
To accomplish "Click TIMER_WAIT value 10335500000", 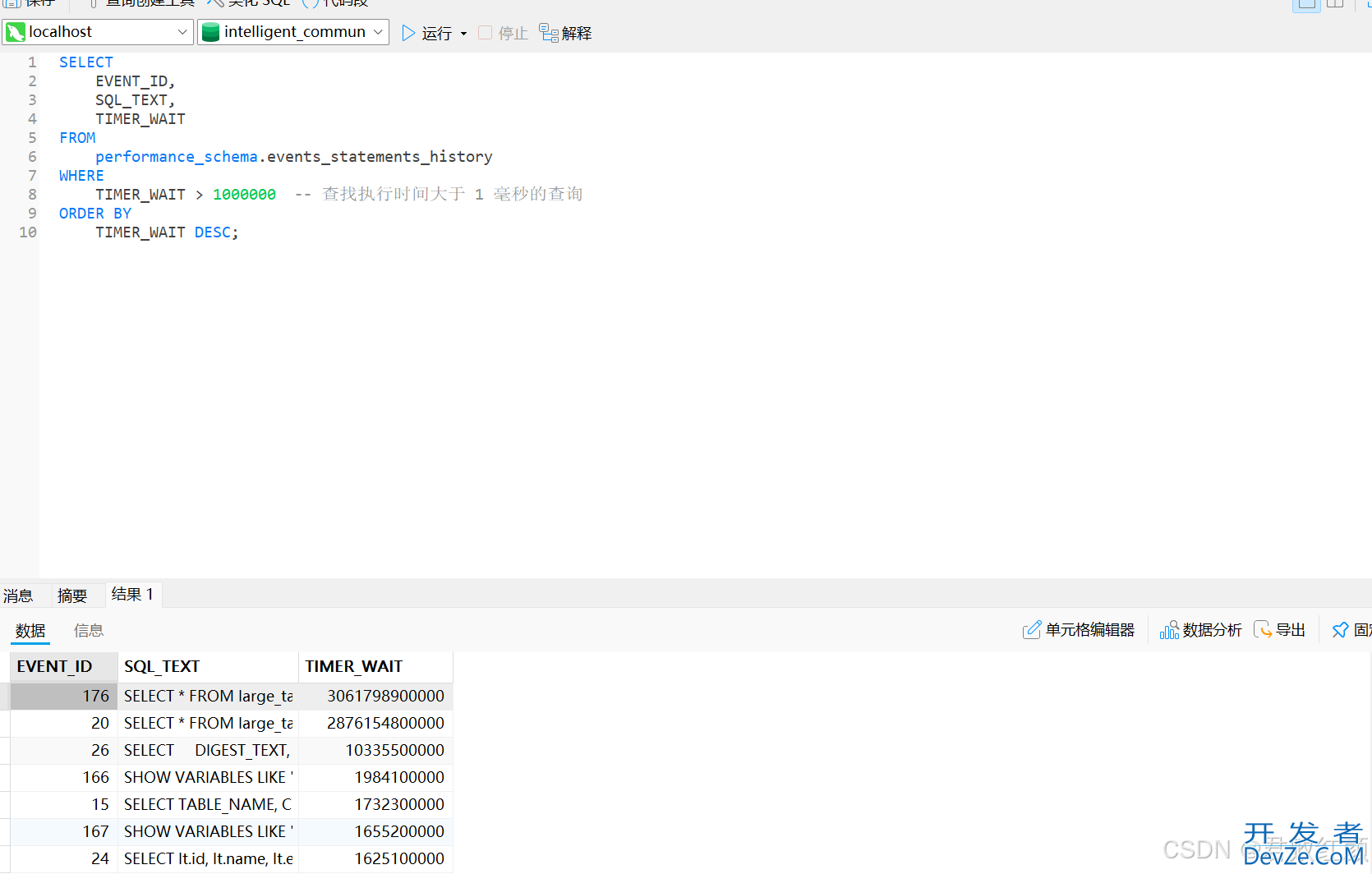I will coord(375,750).
